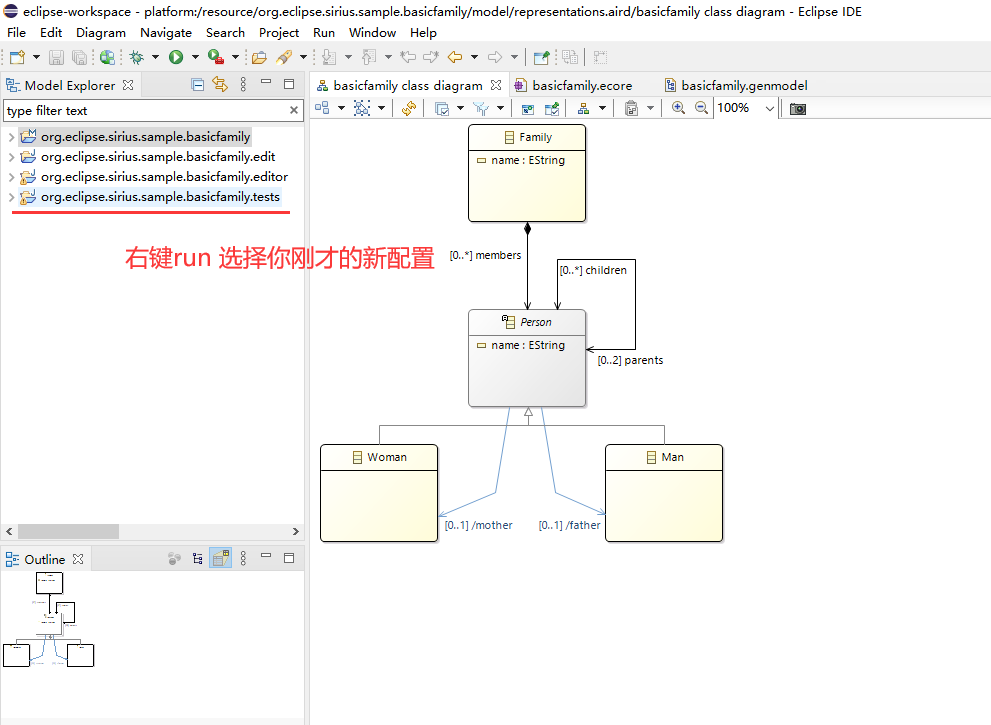
Task: Expand the basicfamily.tests project node
Action: [x=11, y=197]
